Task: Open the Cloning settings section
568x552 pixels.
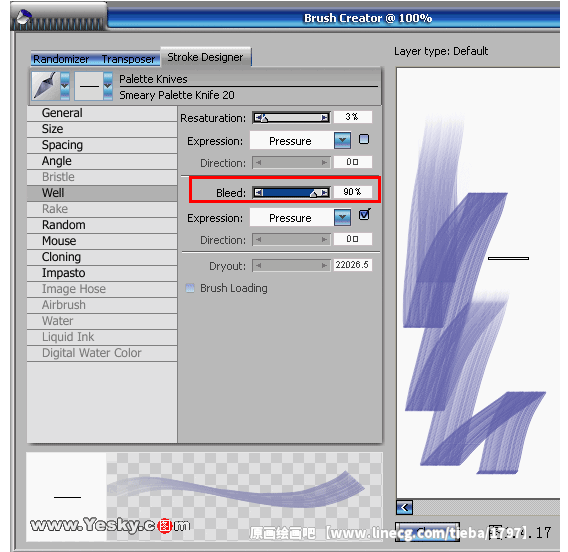Action: pyautogui.click(x=102, y=257)
